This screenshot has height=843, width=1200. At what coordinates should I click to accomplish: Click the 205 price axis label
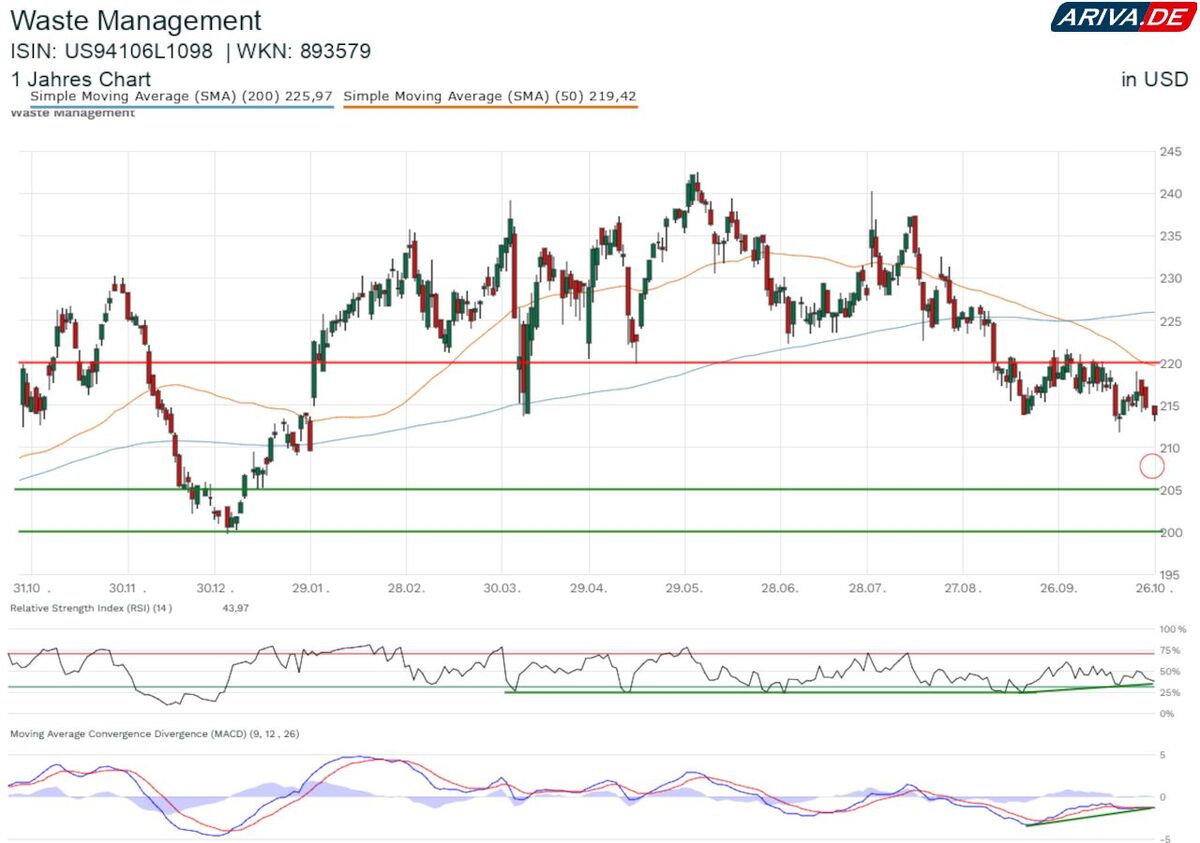point(1172,490)
